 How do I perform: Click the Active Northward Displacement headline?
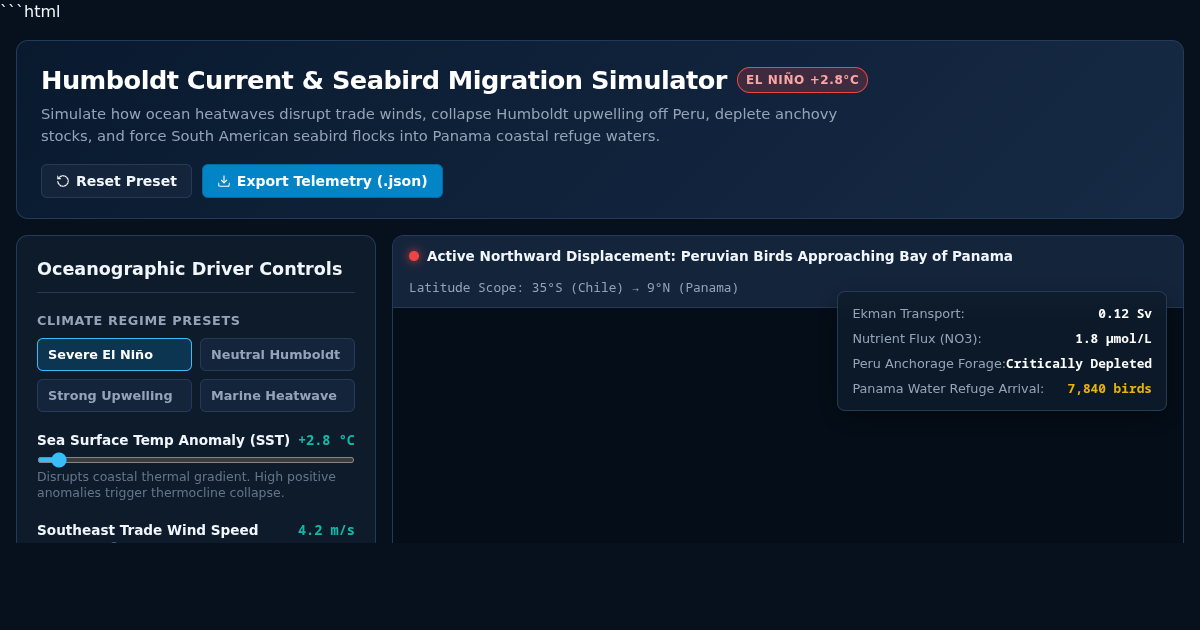[720, 256]
